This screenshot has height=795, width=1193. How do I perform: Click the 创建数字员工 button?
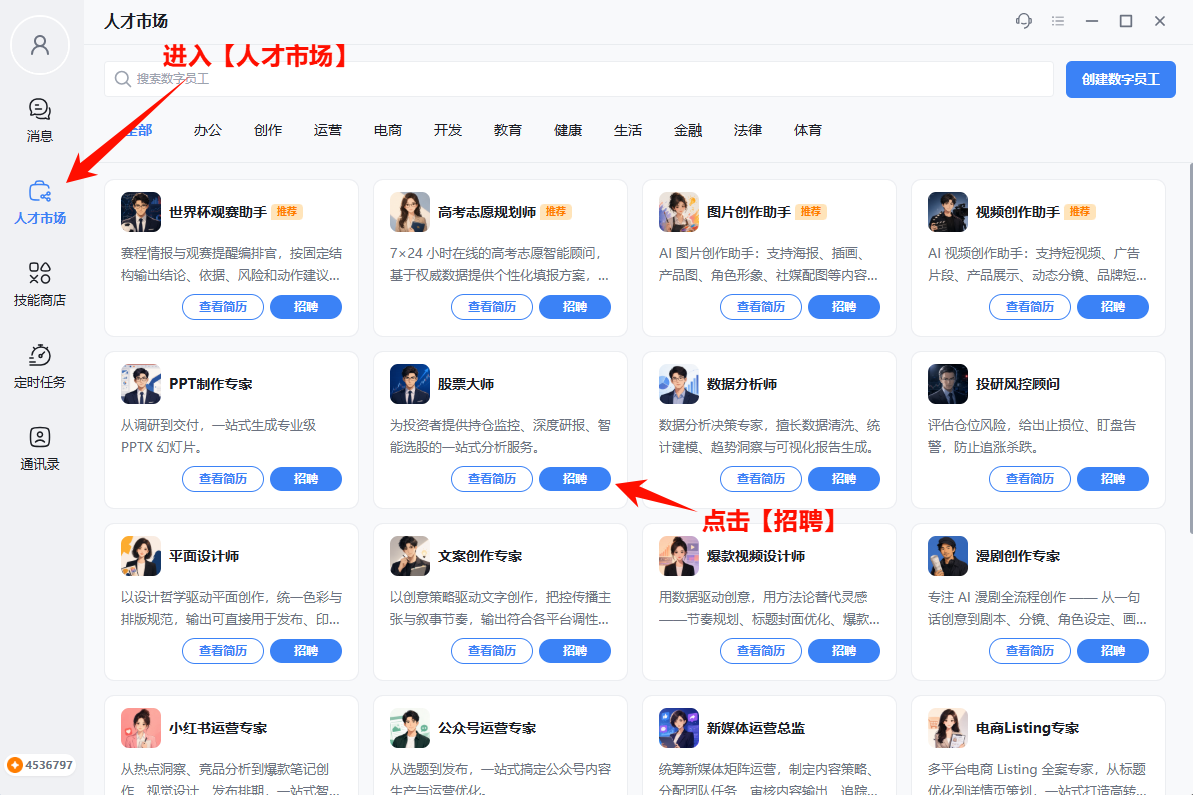point(1121,79)
